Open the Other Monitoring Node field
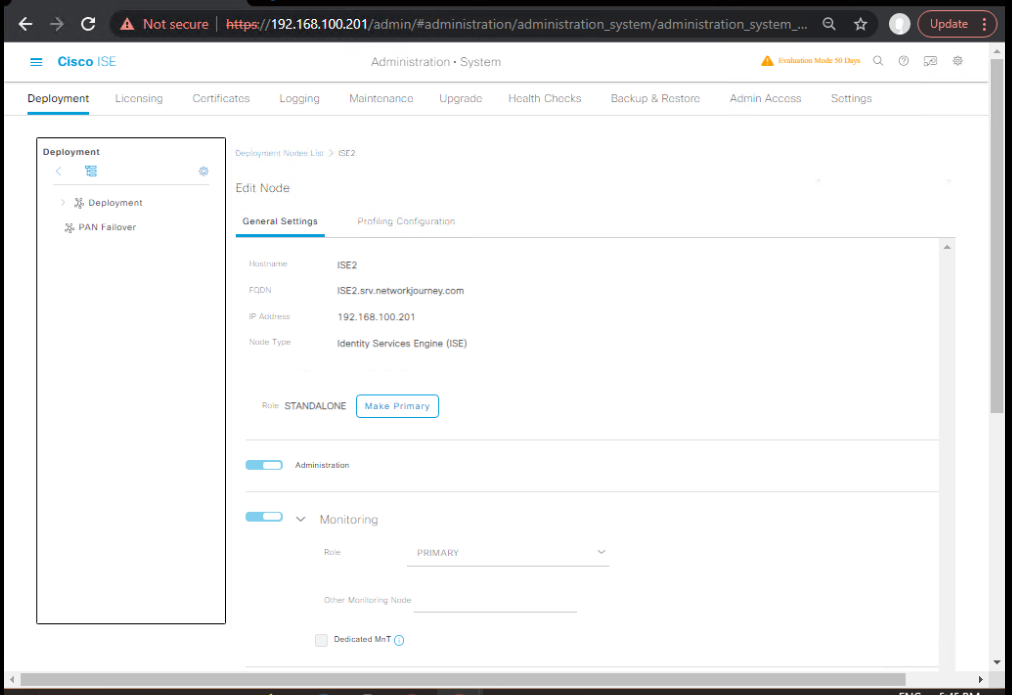 (495, 600)
